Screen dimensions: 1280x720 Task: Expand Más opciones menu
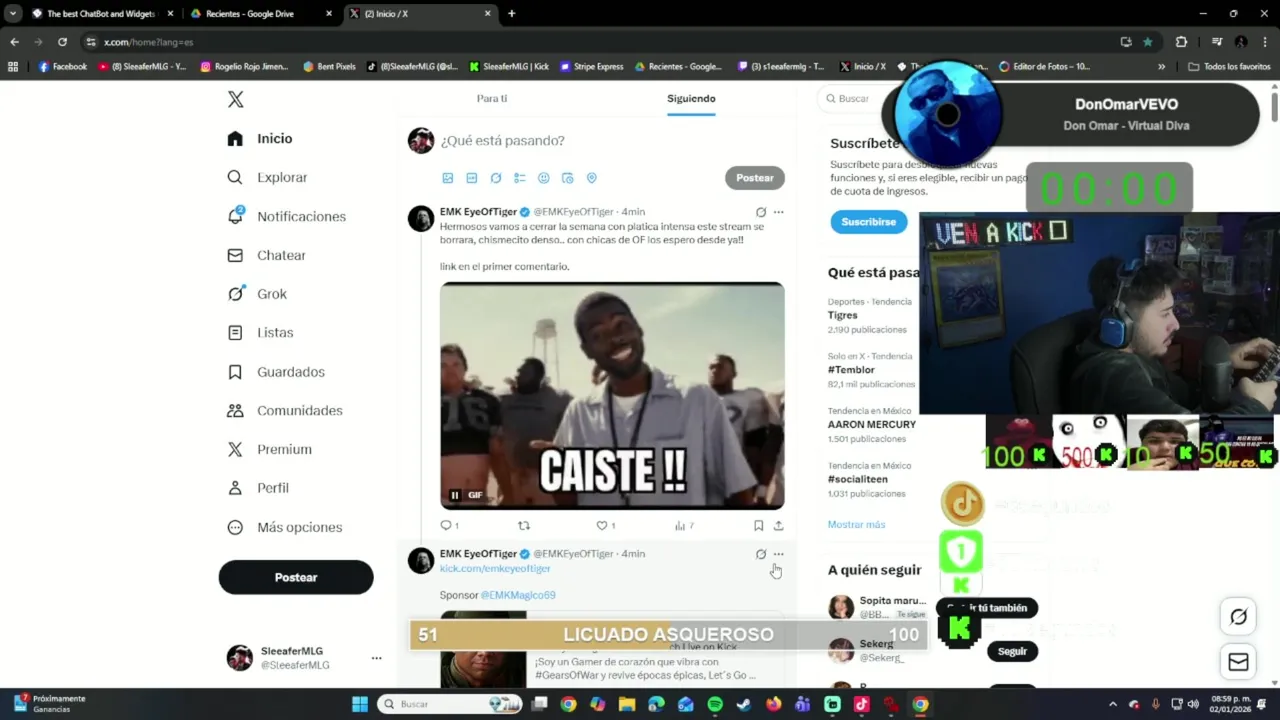[x=285, y=527]
